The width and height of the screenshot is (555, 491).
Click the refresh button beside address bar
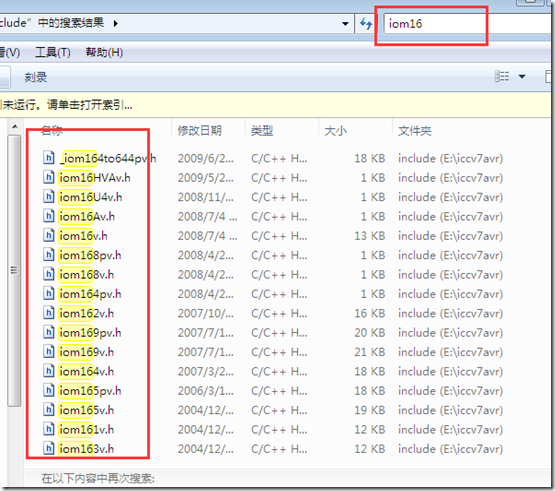coord(366,24)
